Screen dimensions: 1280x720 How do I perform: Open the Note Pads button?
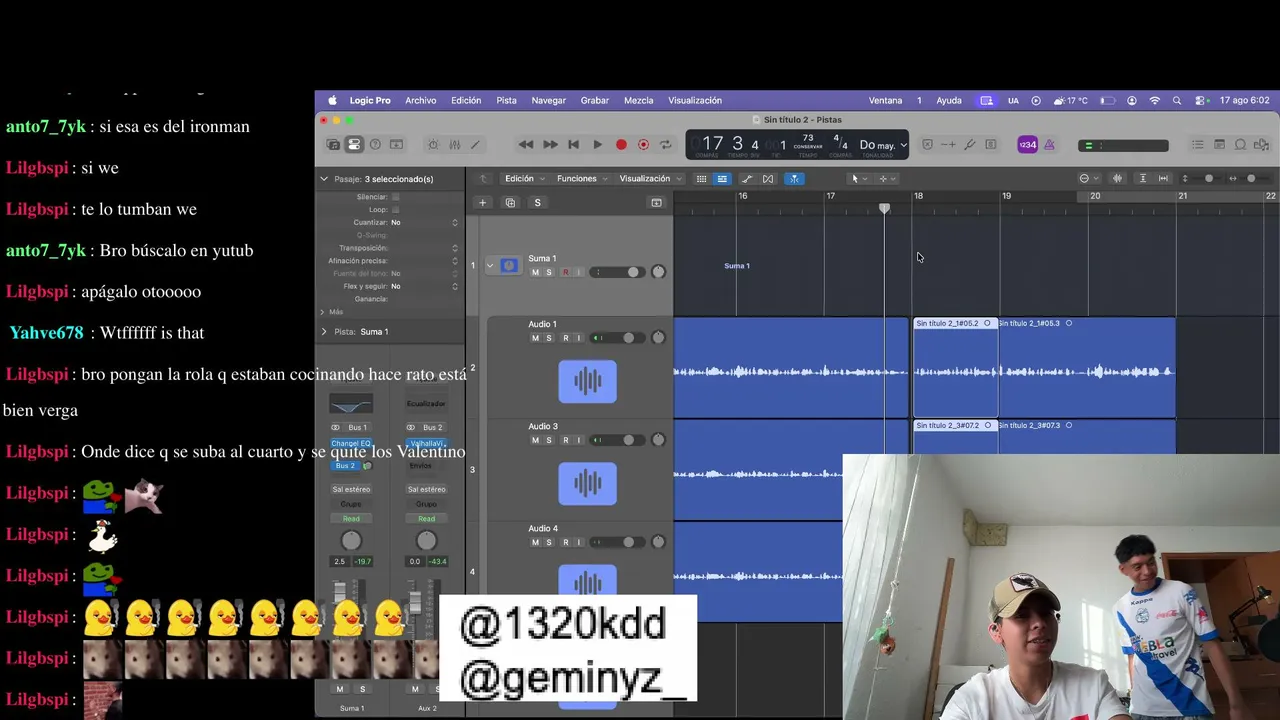point(1219,145)
